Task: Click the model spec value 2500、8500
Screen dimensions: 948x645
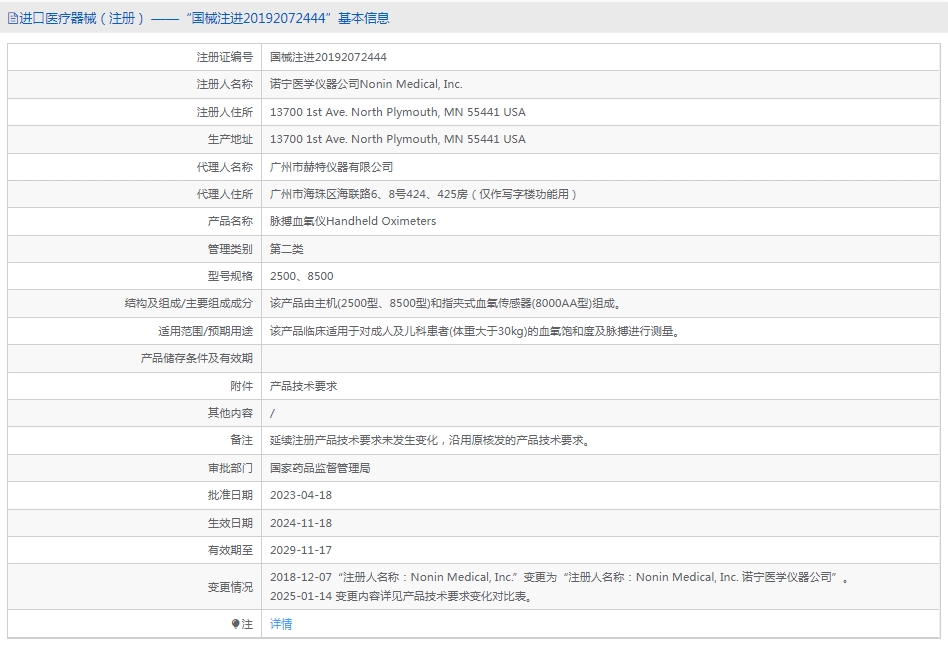Action: (x=302, y=276)
